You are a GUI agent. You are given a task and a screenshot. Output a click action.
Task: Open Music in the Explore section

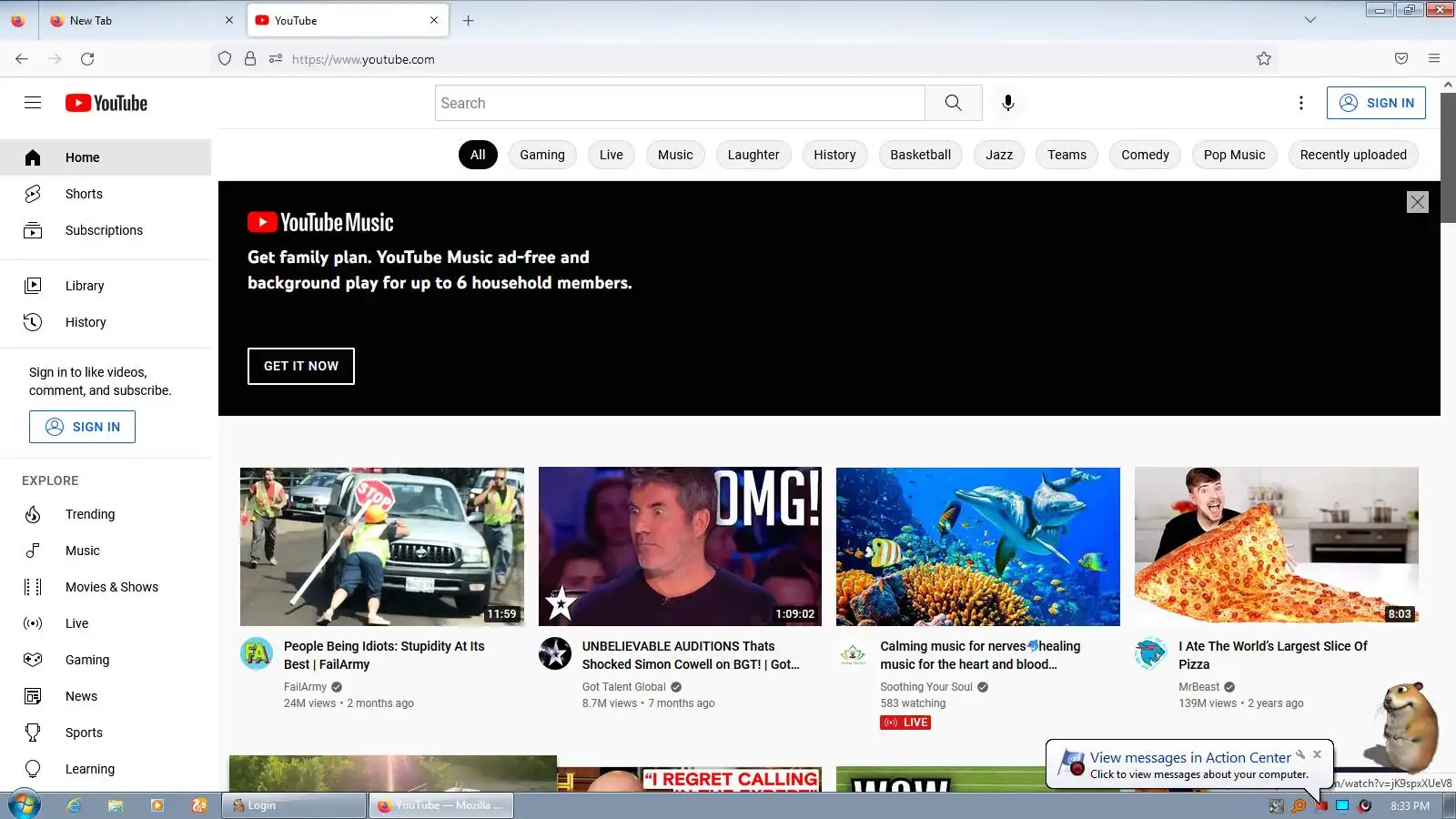(106, 551)
